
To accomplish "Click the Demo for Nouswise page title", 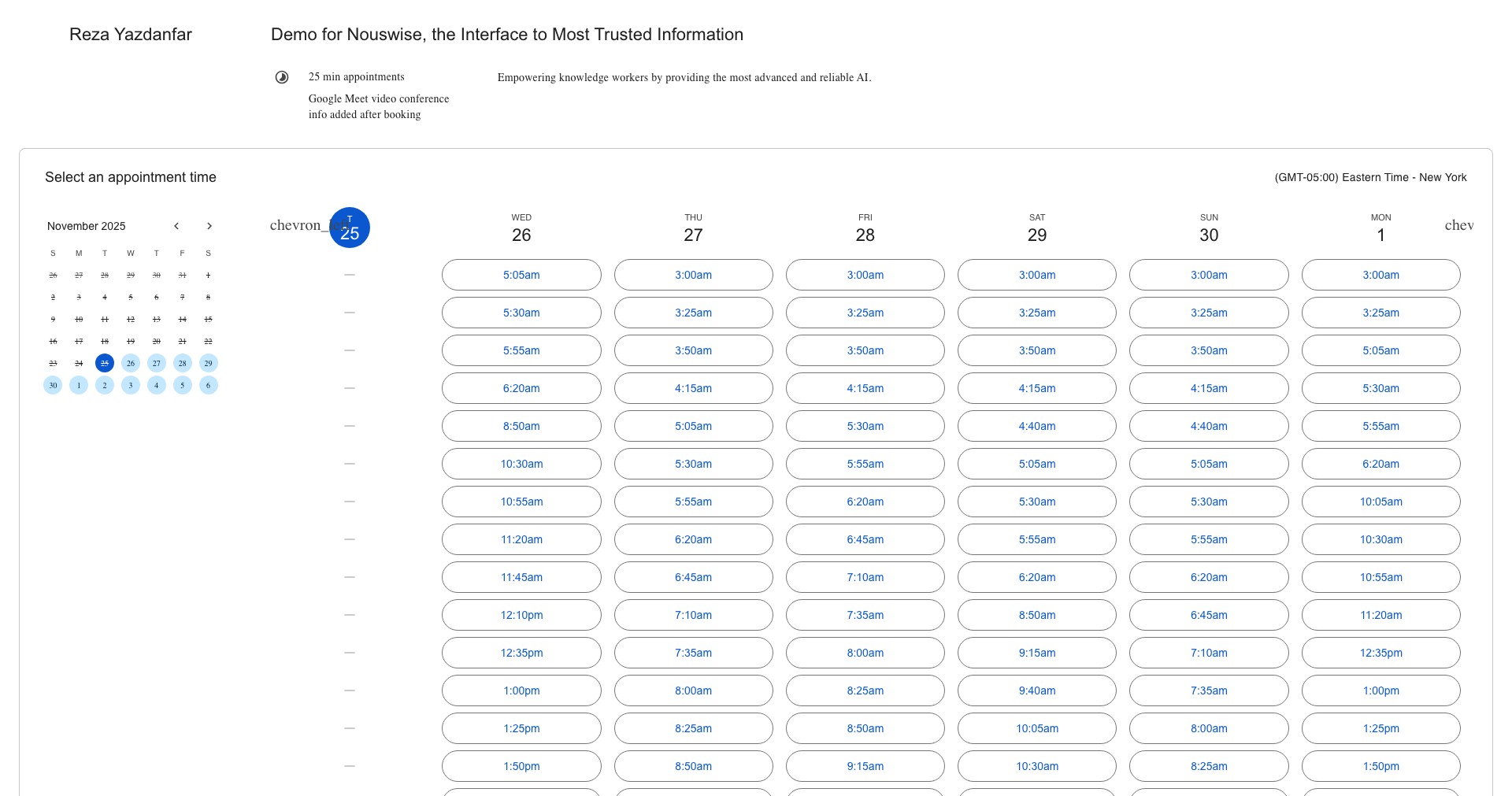I will point(507,35).
